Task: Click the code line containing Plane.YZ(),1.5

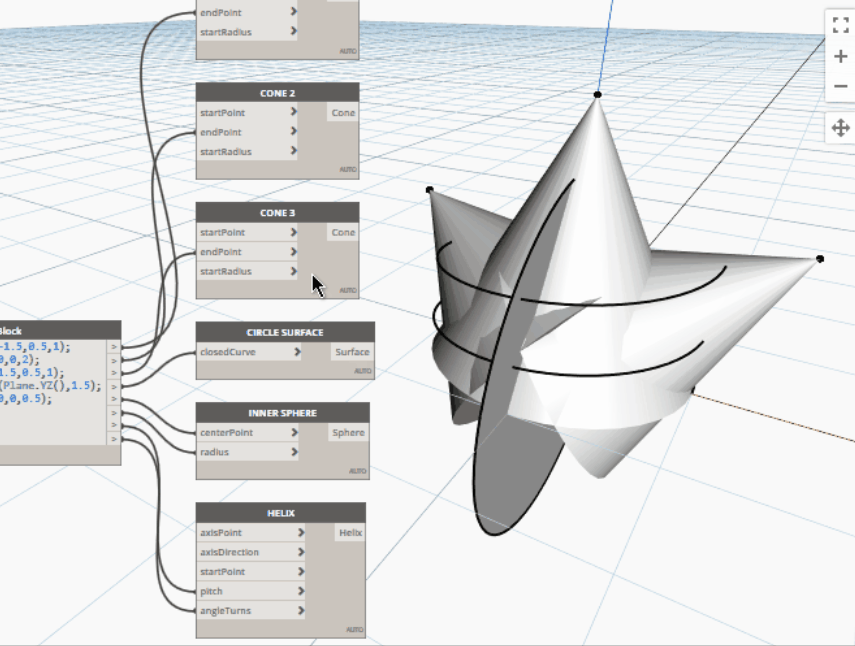Action: click(51, 386)
